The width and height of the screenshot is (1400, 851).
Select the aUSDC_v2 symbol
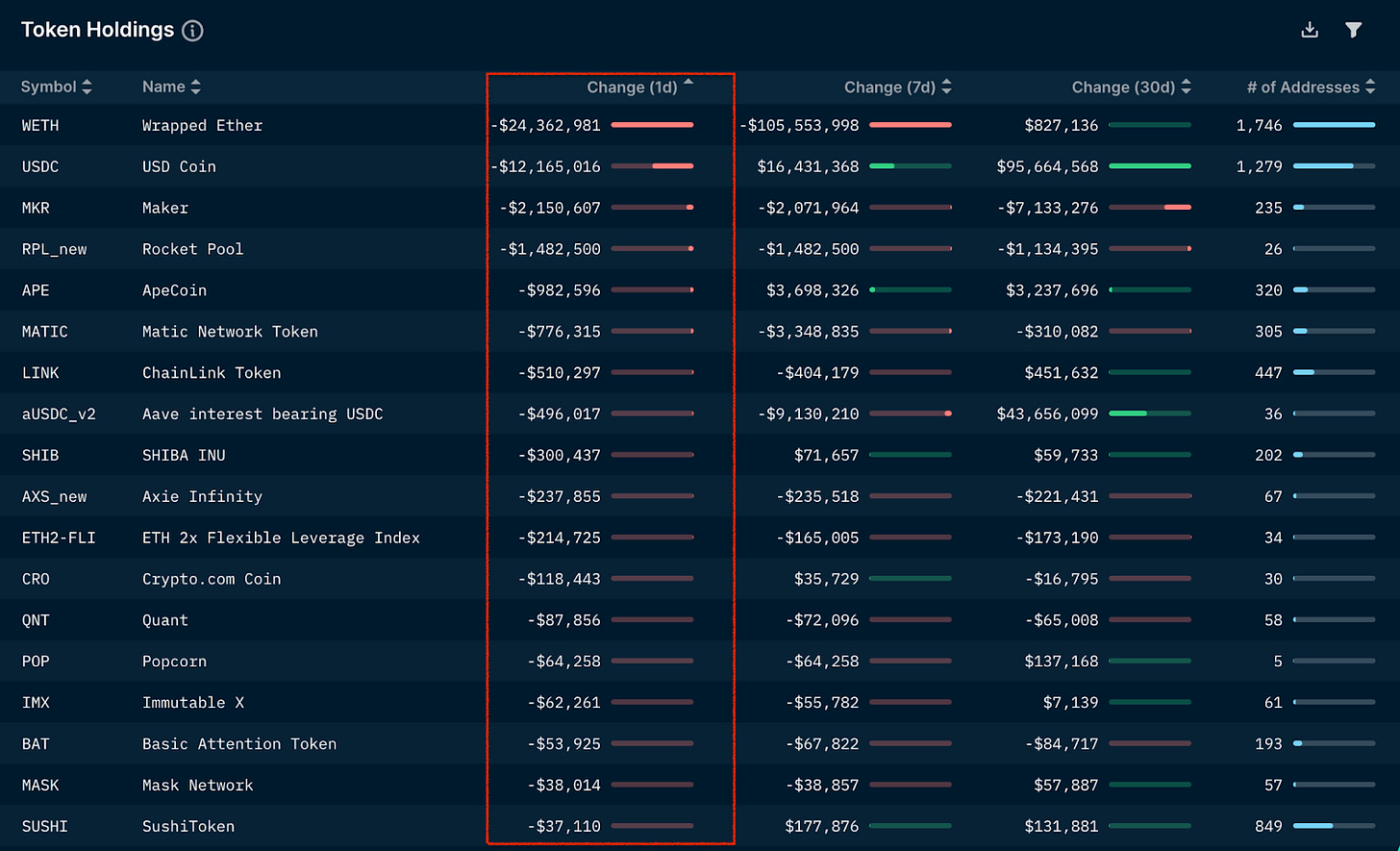click(x=59, y=414)
